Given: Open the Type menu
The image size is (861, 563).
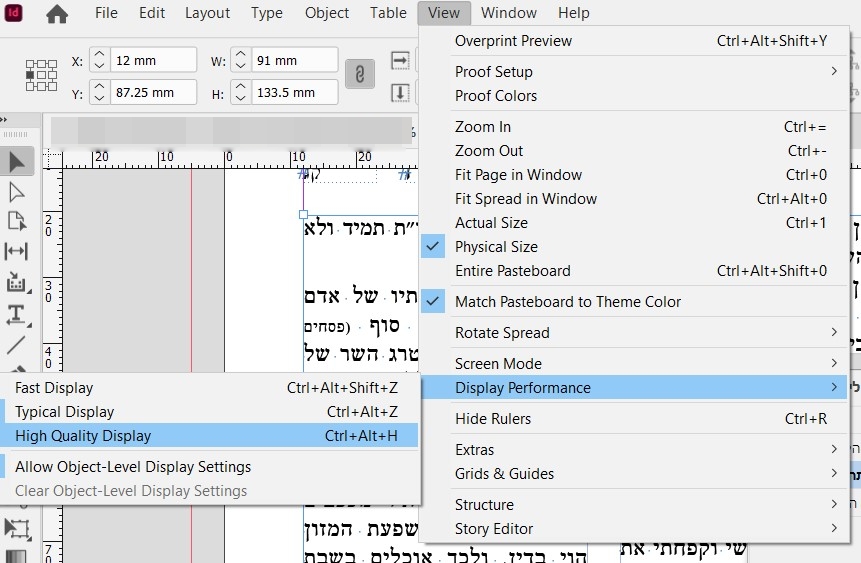Looking at the screenshot, I should click(266, 13).
